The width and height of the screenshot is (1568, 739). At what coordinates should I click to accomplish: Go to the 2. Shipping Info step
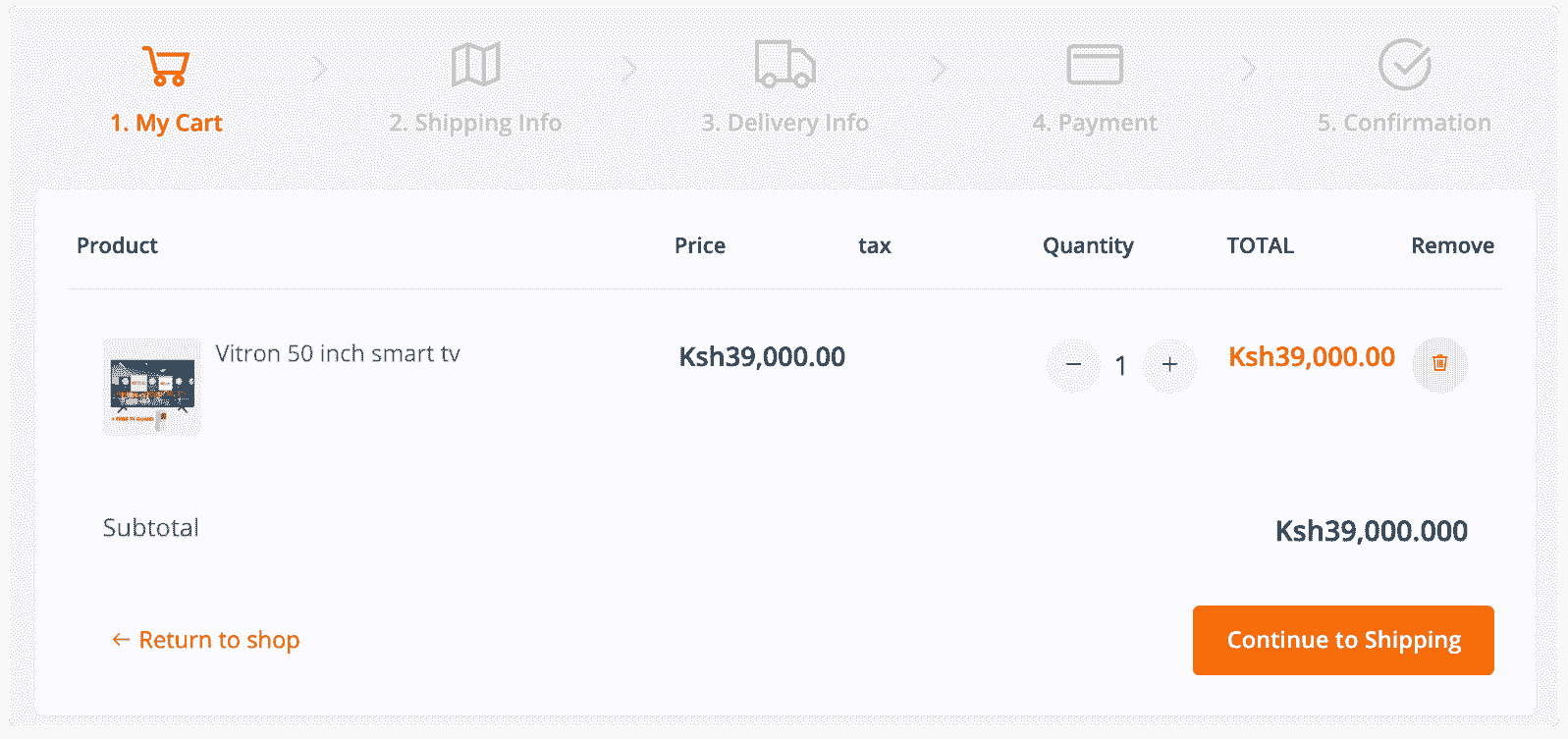click(475, 123)
